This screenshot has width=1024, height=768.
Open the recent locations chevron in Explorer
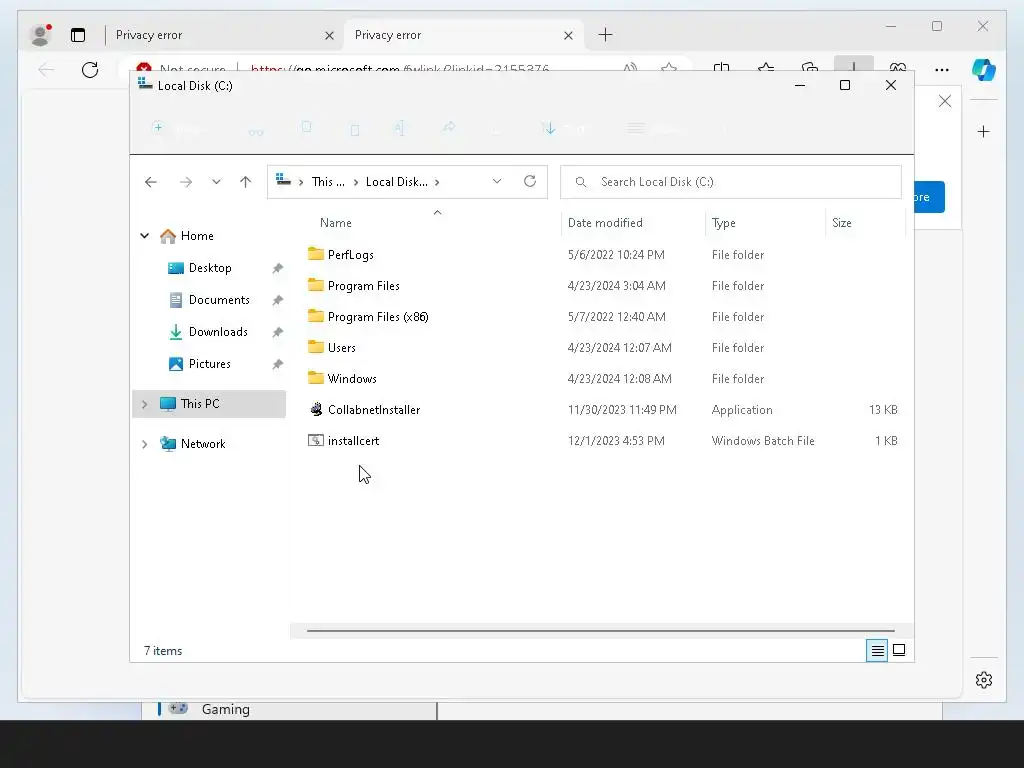[216, 182]
